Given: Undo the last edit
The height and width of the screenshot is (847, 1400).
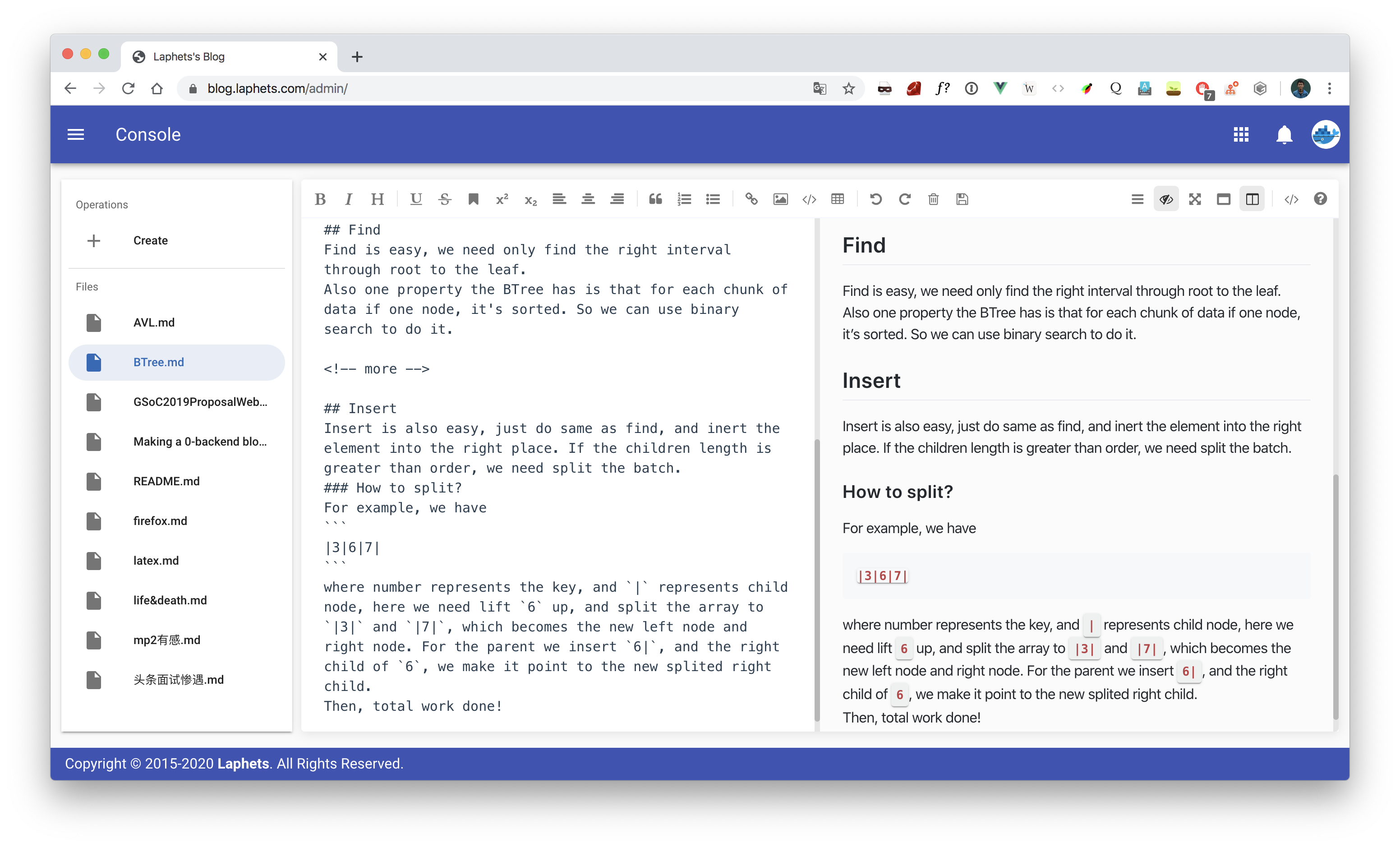Looking at the screenshot, I should 875,199.
